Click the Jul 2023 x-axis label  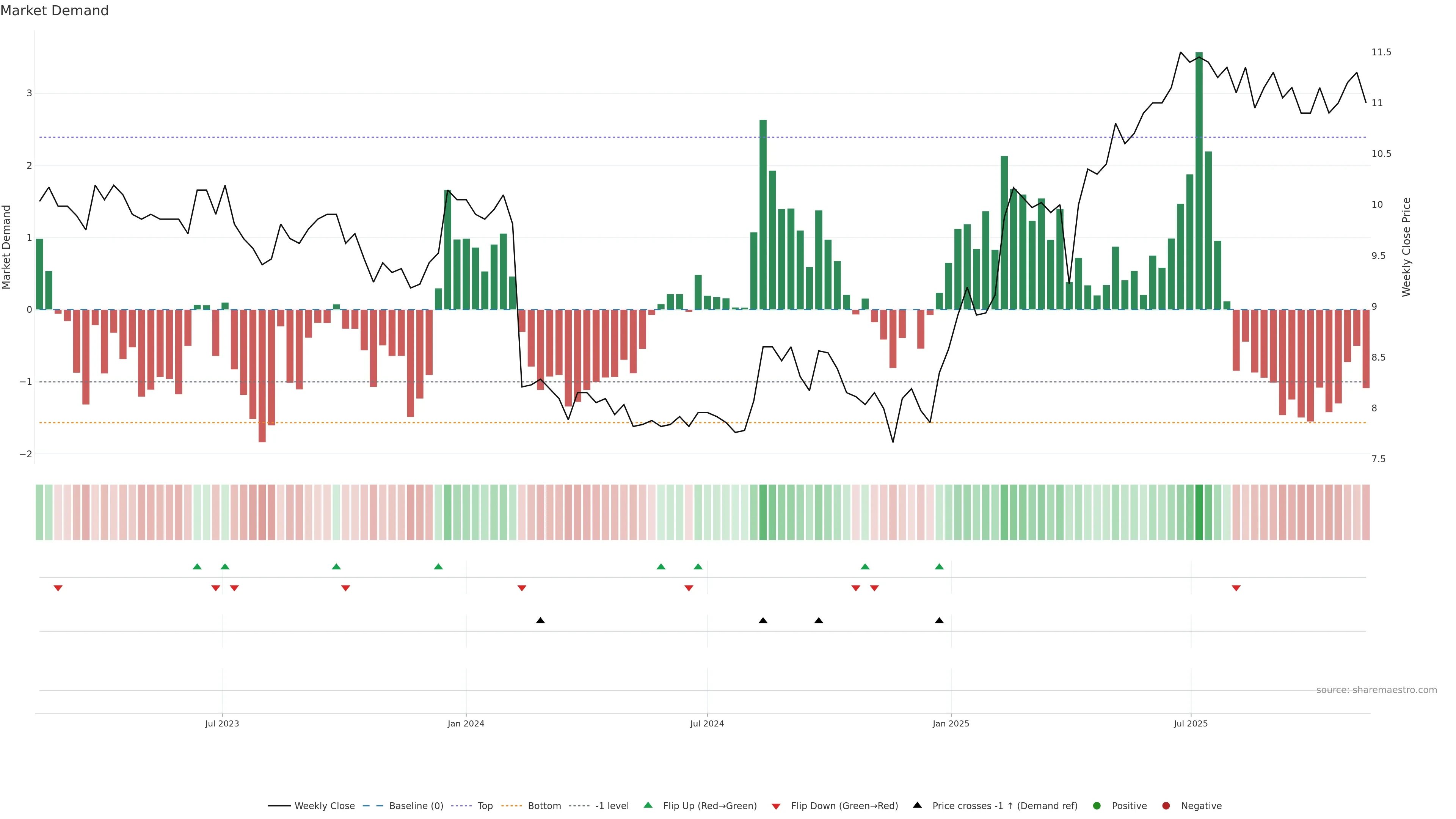click(222, 723)
